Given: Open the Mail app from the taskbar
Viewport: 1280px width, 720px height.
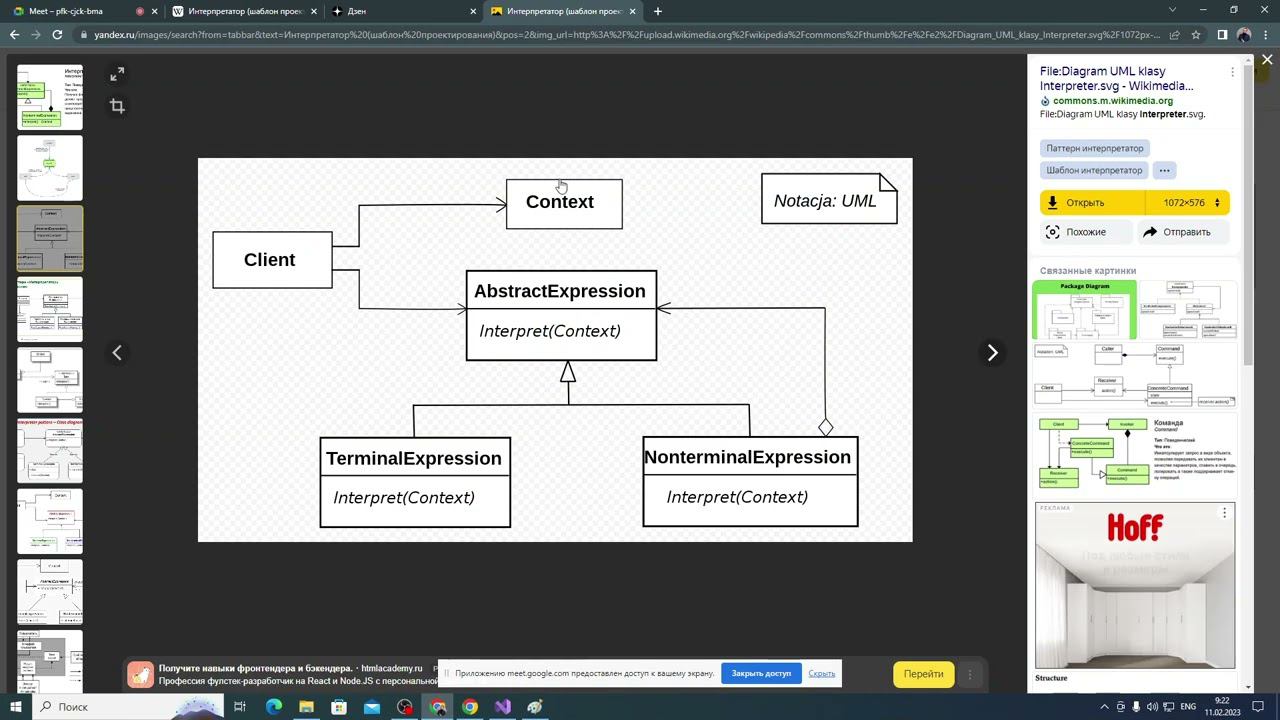Looking at the screenshot, I should click(372, 707).
